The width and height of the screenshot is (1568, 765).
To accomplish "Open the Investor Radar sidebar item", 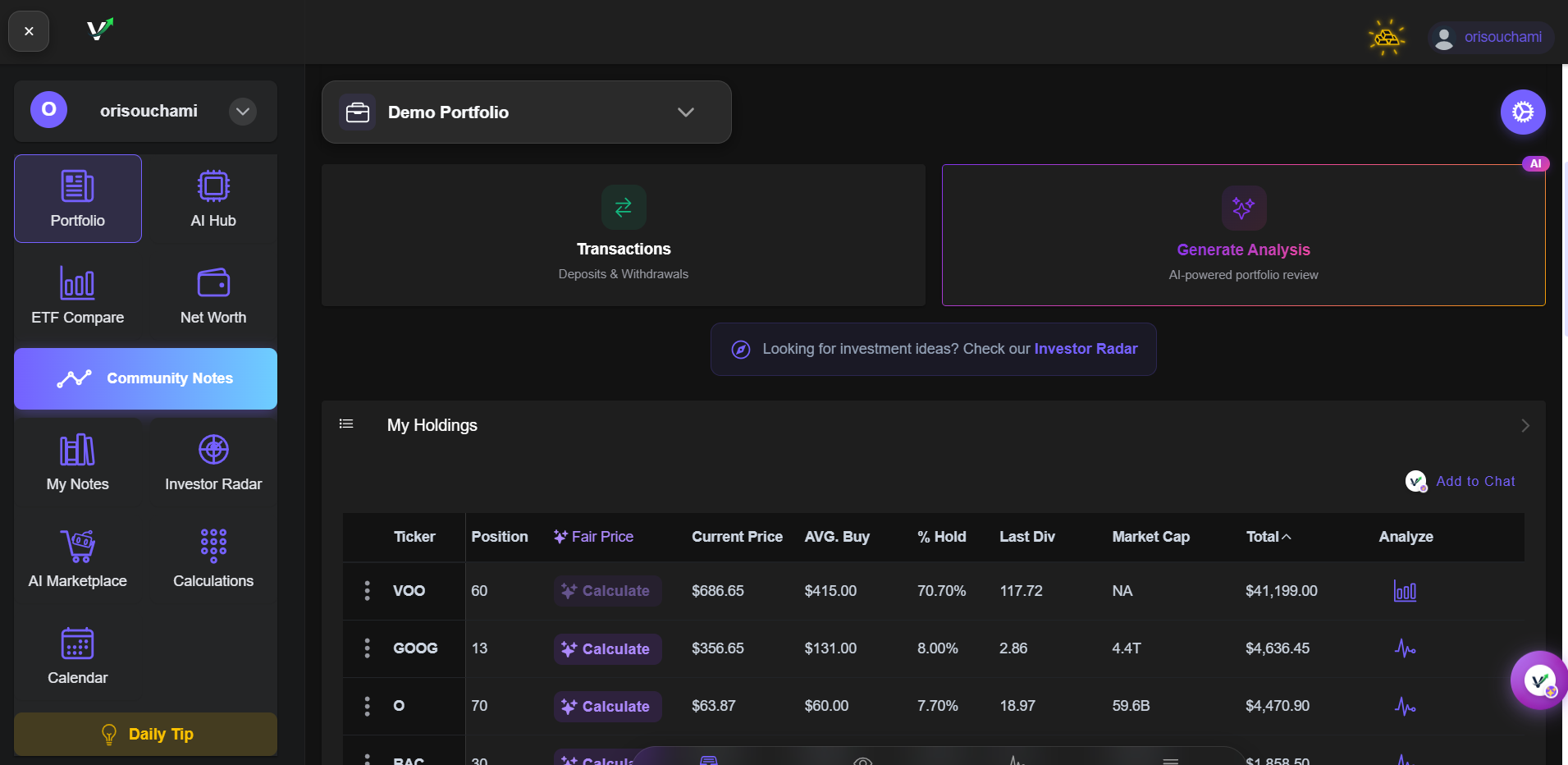I will coord(213,462).
